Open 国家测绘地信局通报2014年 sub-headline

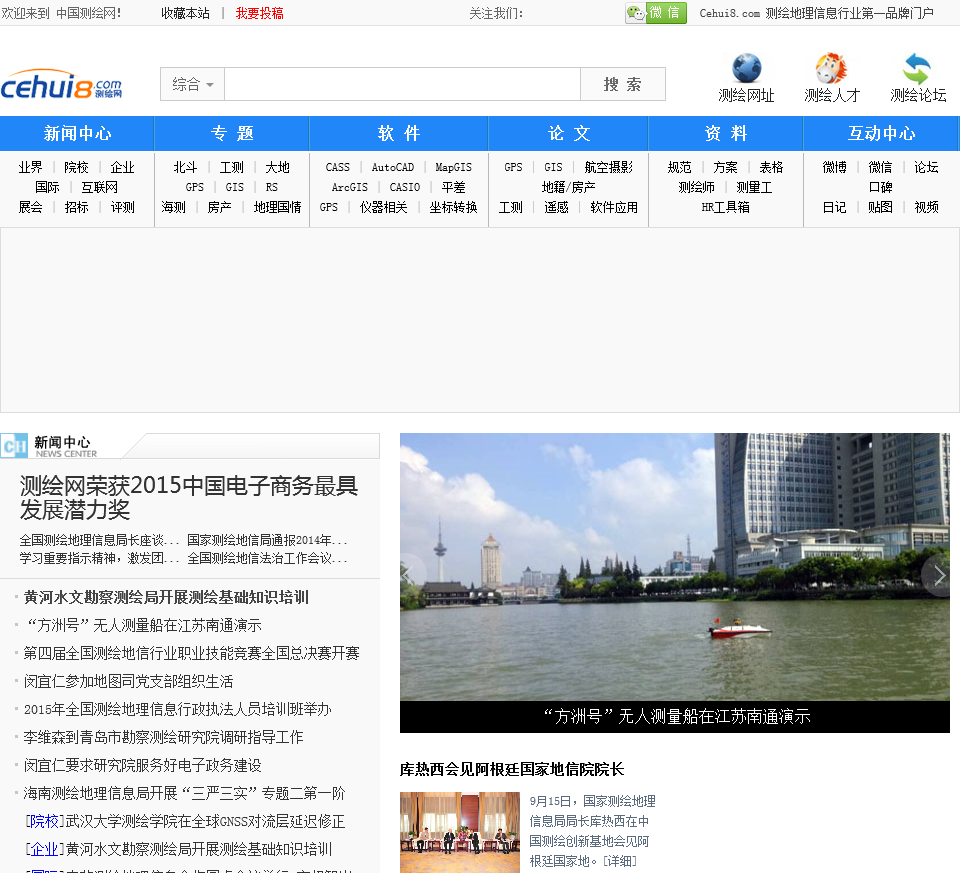pyautogui.click(x=267, y=540)
